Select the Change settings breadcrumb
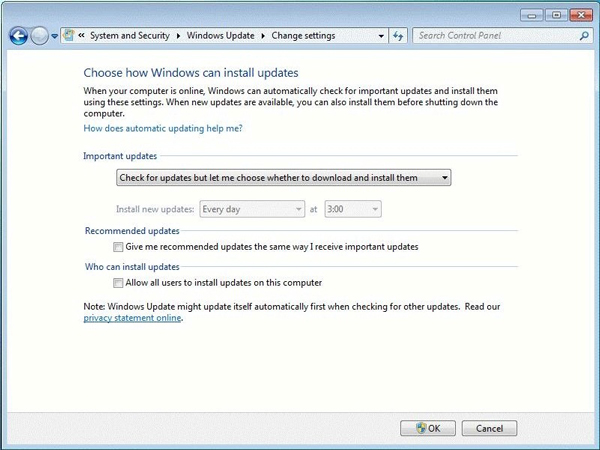Screen dimensions: 600x450 303,36
